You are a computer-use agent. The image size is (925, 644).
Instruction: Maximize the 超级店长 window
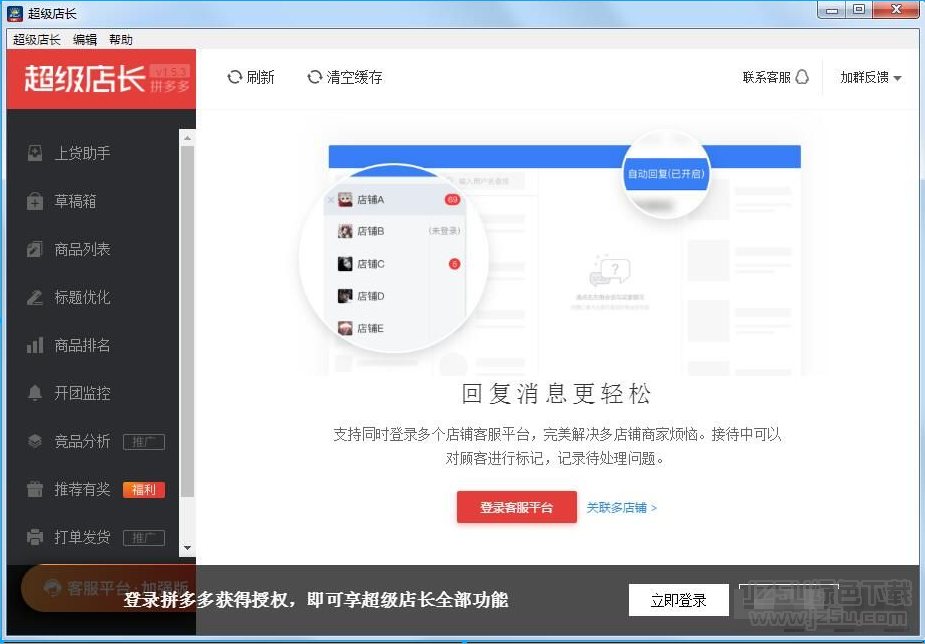tap(859, 10)
